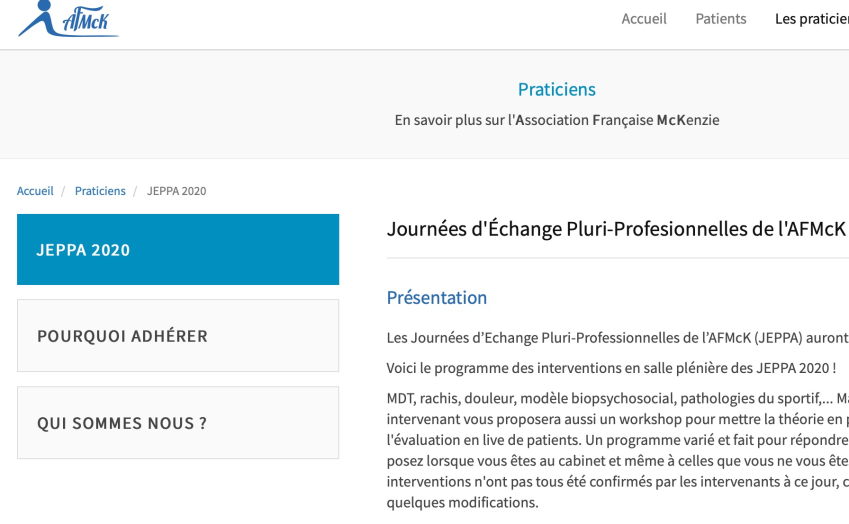Open the QUI SOMMES NOUS ? sidebar item

pos(178,423)
